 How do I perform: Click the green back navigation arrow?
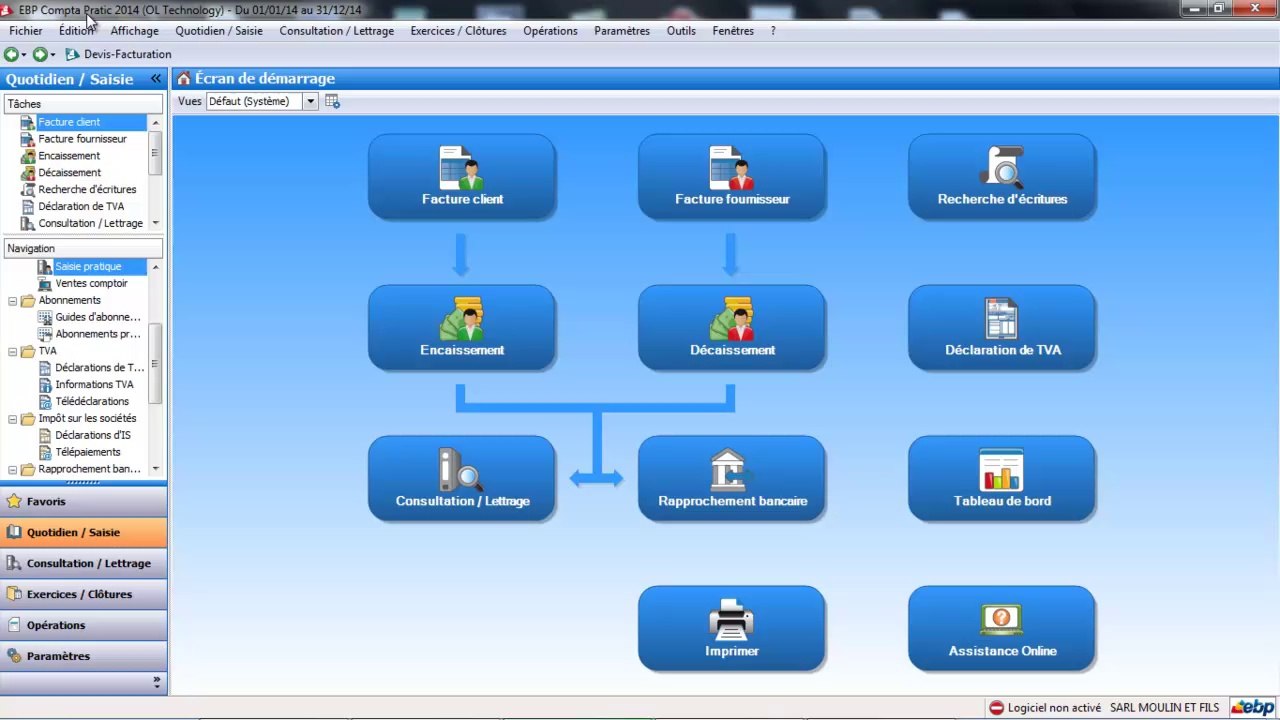click(11, 54)
